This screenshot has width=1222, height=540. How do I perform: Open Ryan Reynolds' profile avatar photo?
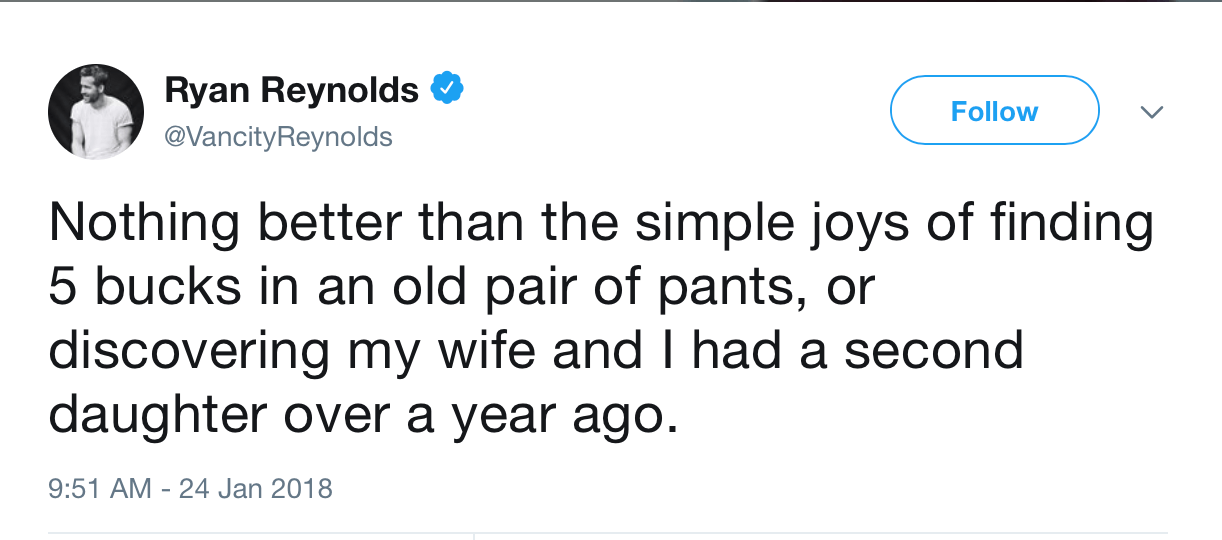(96, 112)
